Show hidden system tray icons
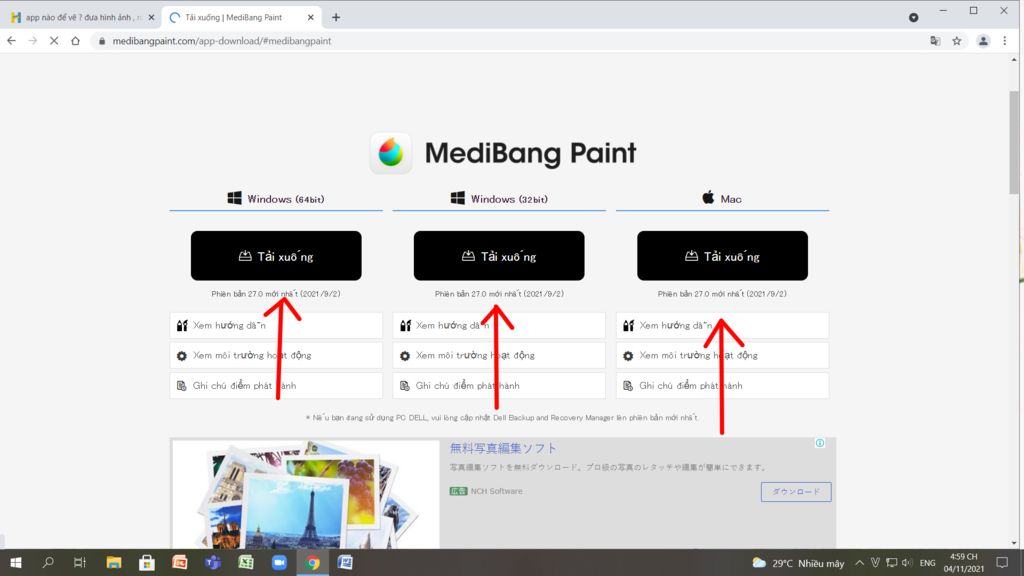Image resolution: width=1024 pixels, height=576 pixels. (x=859, y=563)
